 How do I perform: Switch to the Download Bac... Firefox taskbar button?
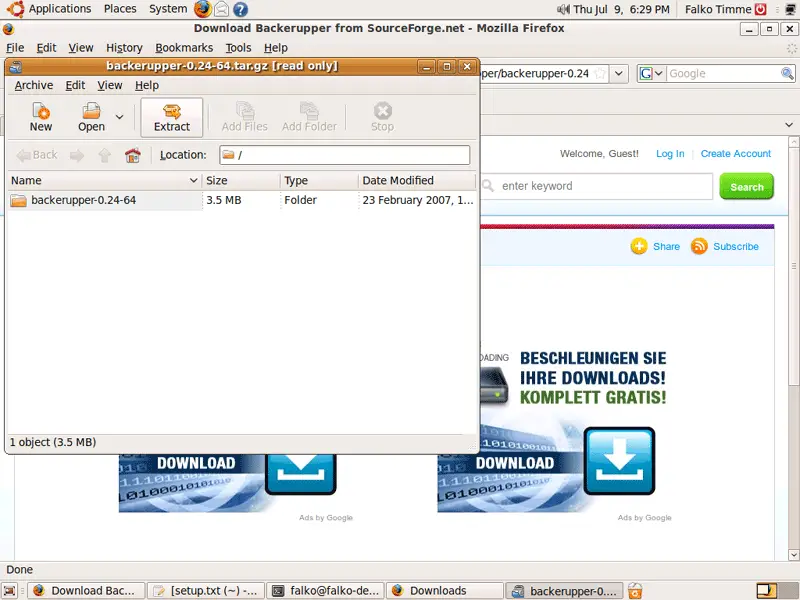pos(86,591)
